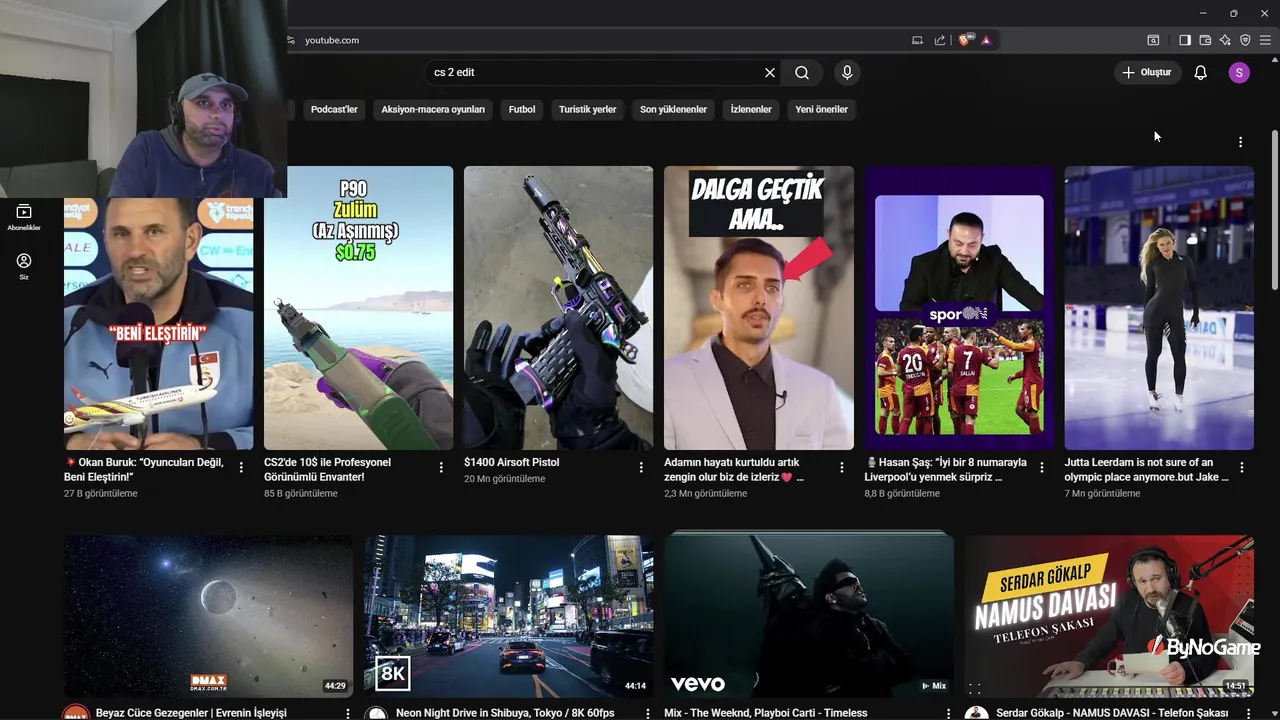The height and width of the screenshot is (720, 1280).
Task: Open title 'Mix - The Weeknd, Playboi Carti - Timeless'
Action: point(766,713)
